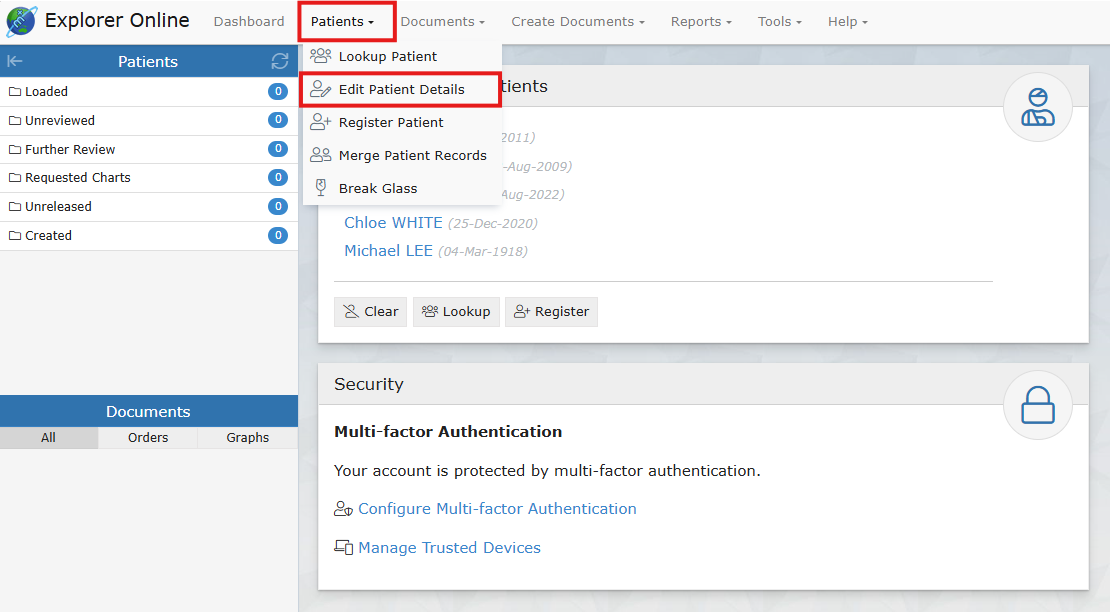Click the patient avatar circle icon
The width and height of the screenshot is (1110, 612).
(1037, 107)
